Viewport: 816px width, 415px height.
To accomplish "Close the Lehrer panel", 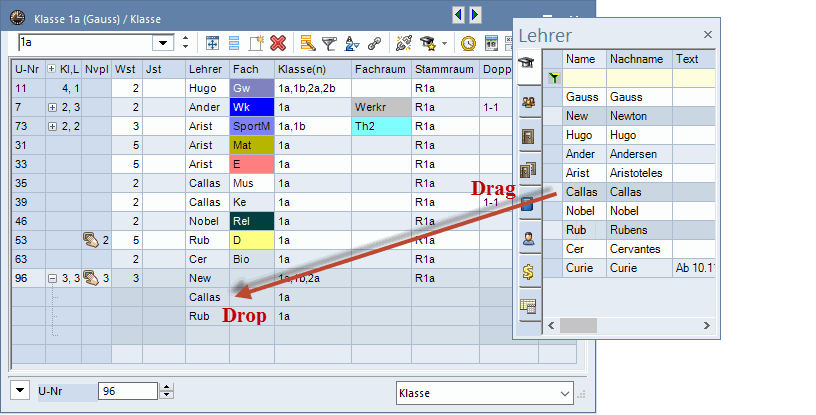I will click(708, 34).
